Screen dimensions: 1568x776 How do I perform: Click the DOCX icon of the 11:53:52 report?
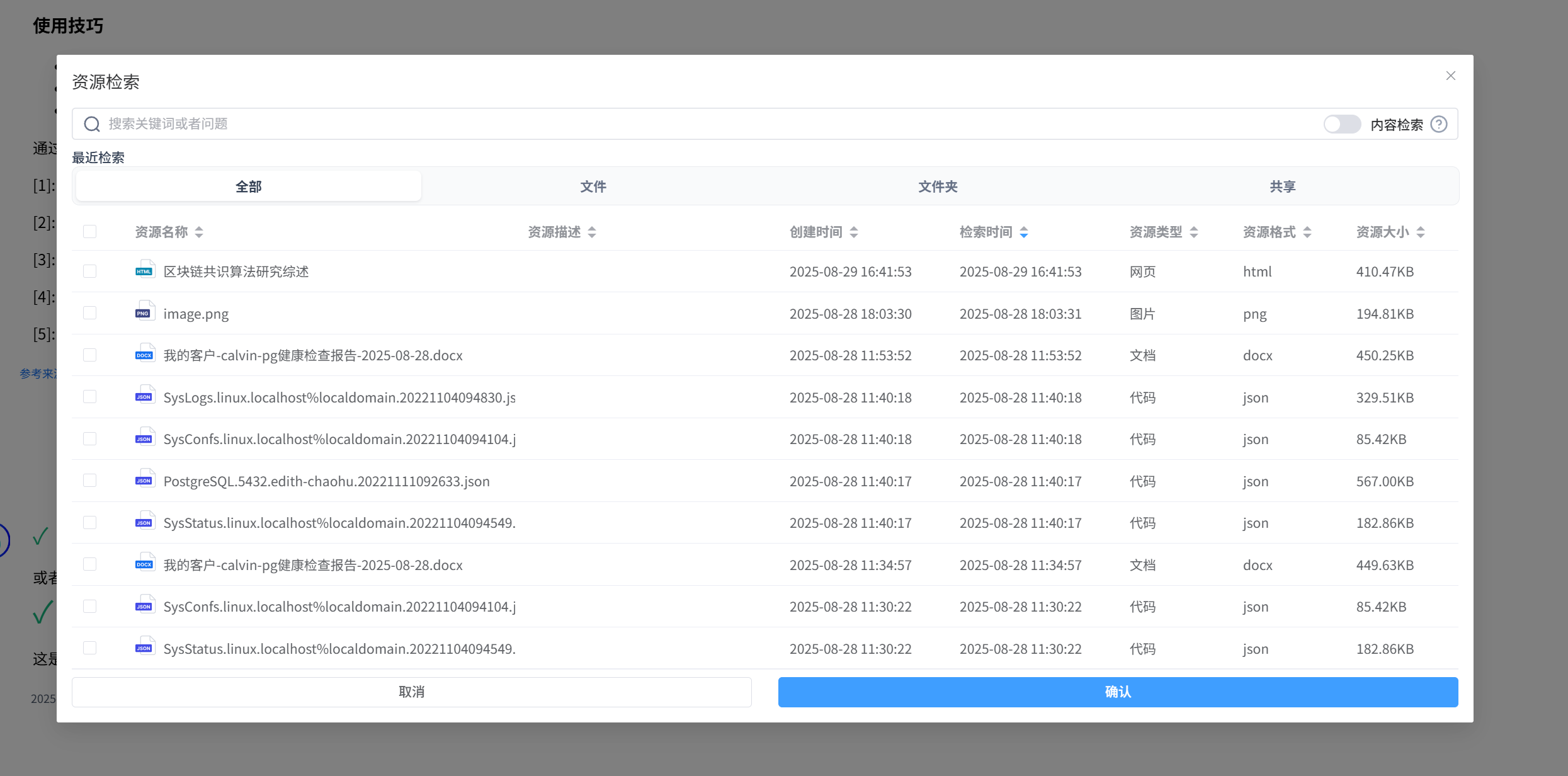pyautogui.click(x=145, y=355)
